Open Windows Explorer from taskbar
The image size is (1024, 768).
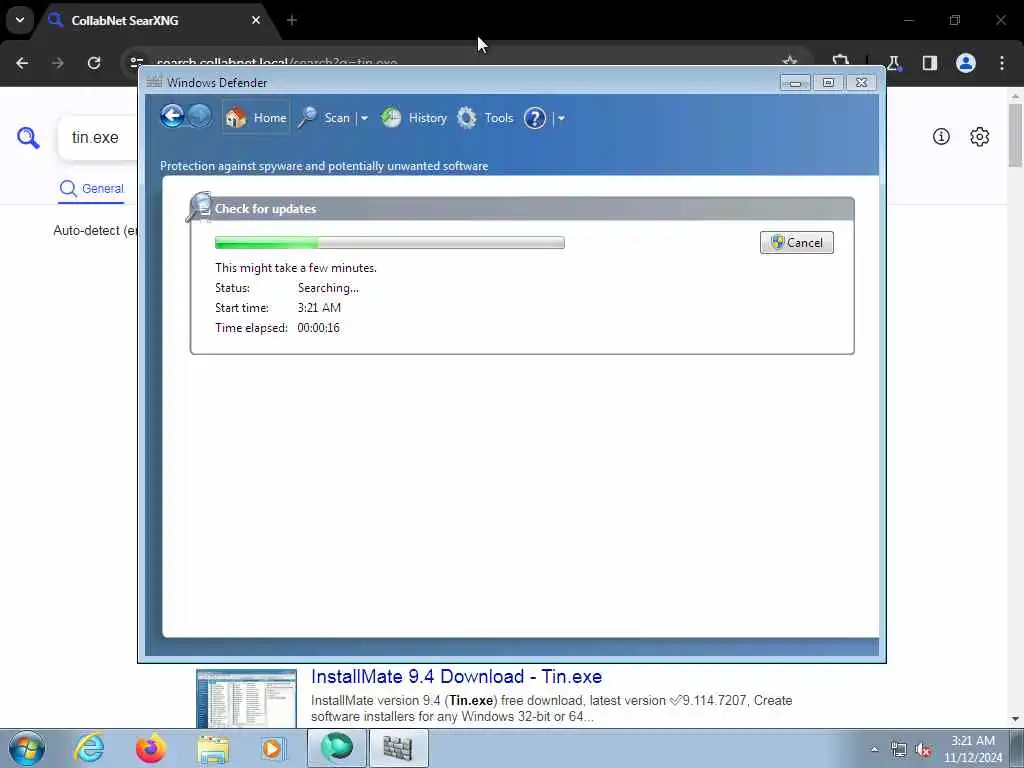click(x=213, y=748)
